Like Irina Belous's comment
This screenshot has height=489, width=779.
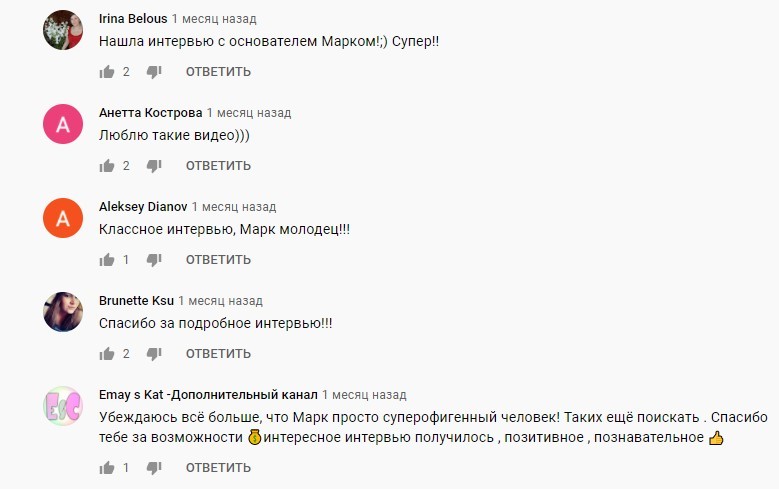pos(107,72)
